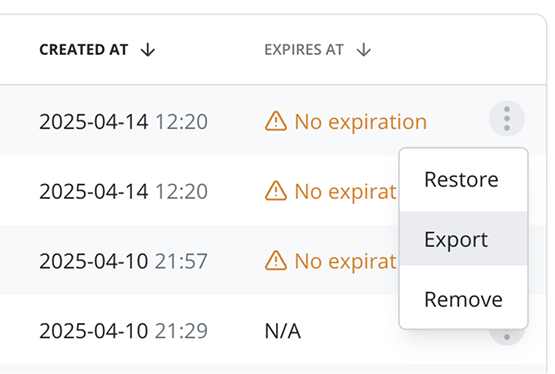This screenshot has width=555, height=374.
Task: Open the kebab menu on the first row
Action: (507, 119)
